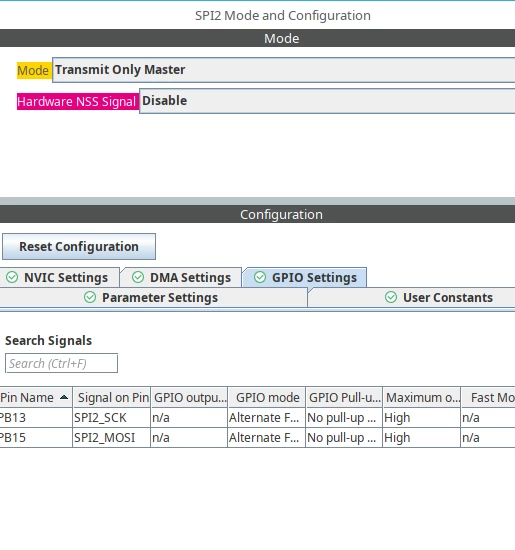
Task: Select the PB15 pin name cell
Action: point(36,438)
